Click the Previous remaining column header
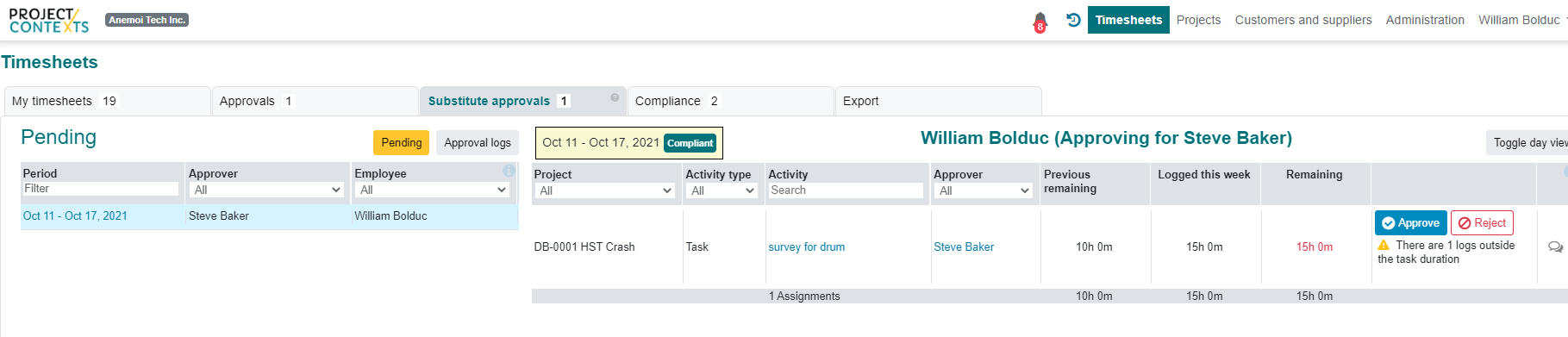Screen dimensions: 1568x337 [1071, 181]
